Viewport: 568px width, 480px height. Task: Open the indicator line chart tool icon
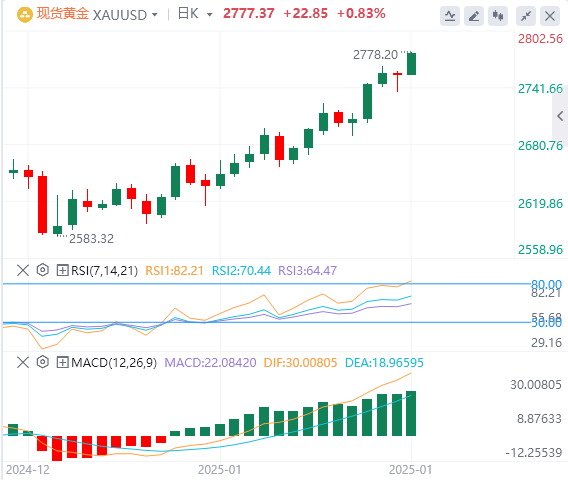point(450,16)
